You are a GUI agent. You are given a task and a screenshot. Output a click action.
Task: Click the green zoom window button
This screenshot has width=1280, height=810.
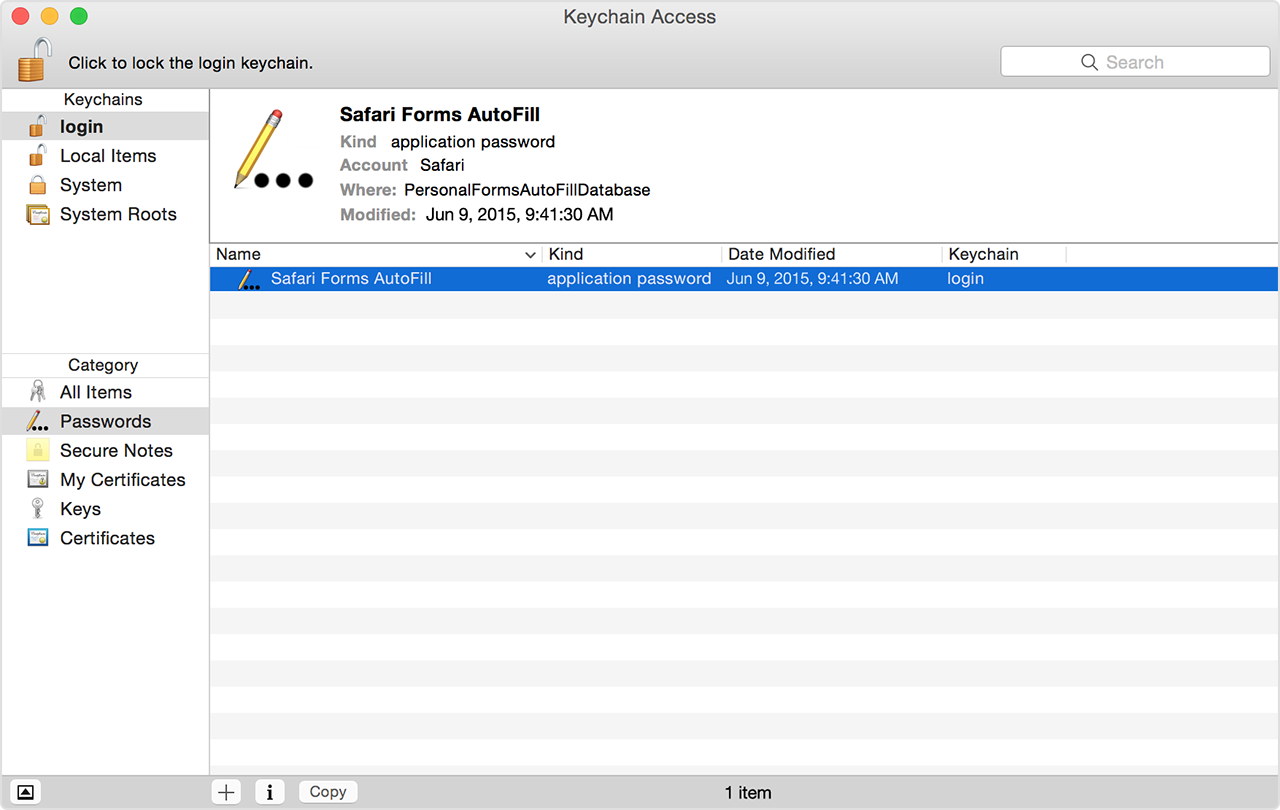[x=78, y=16]
